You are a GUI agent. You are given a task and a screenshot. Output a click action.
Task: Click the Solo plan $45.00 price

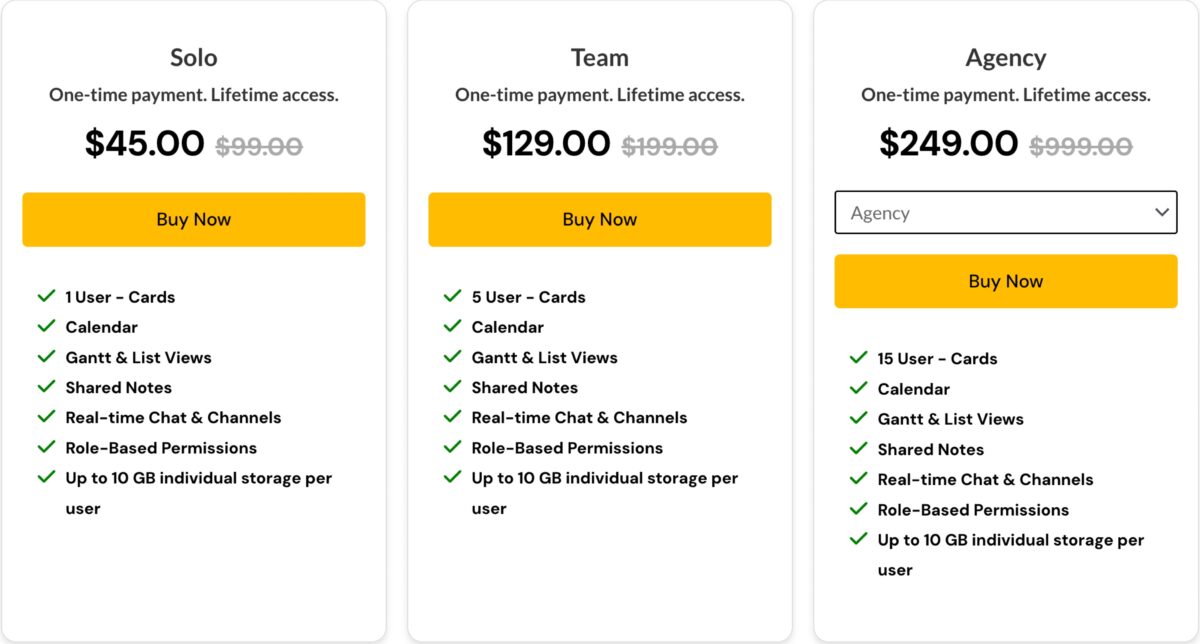pyautogui.click(x=145, y=143)
